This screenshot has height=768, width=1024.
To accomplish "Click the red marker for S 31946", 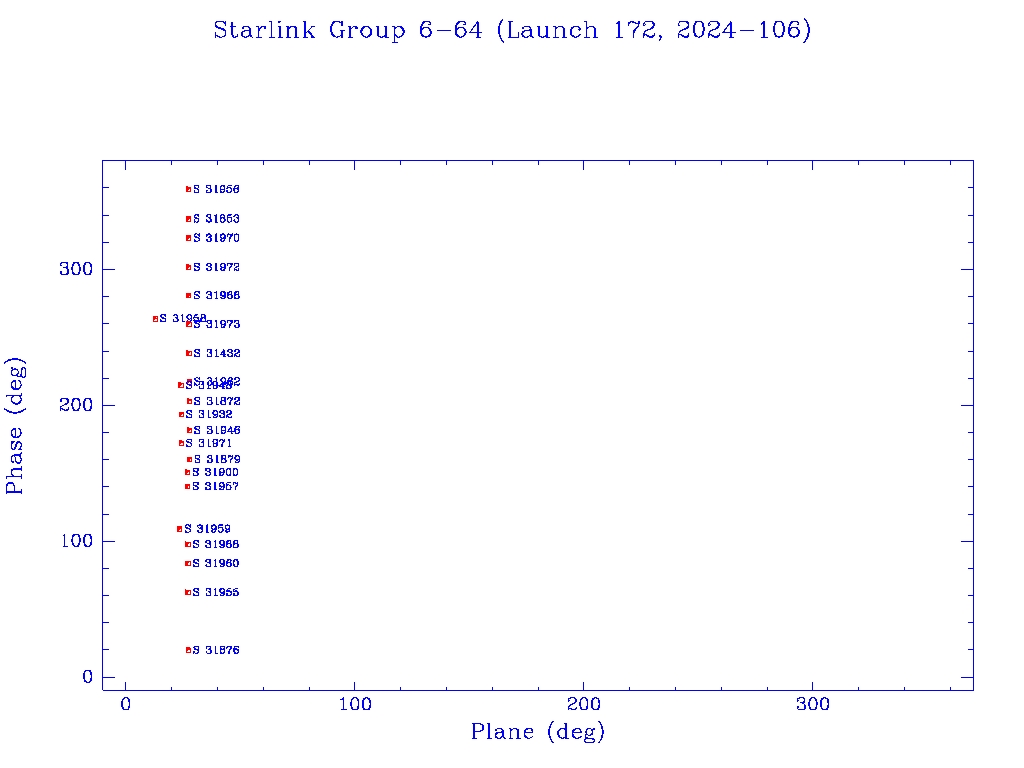I will coord(189,430).
